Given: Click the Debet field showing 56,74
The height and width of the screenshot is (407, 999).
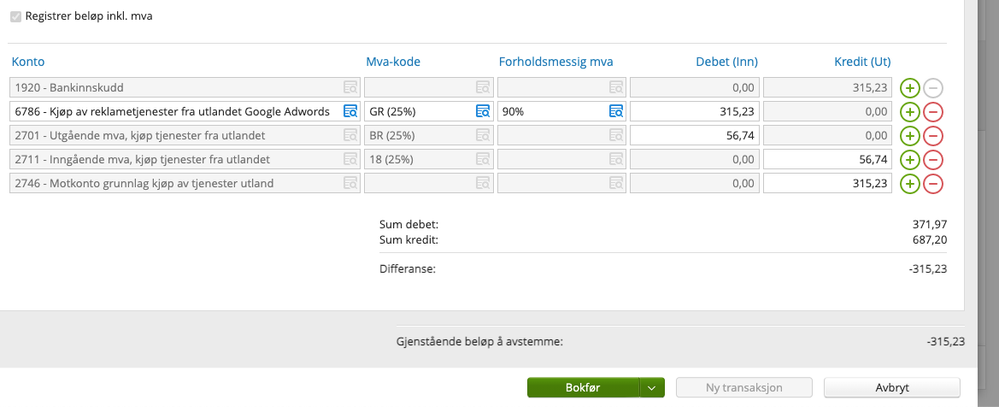Looking at the screenshot, I should tap(694, 136).
